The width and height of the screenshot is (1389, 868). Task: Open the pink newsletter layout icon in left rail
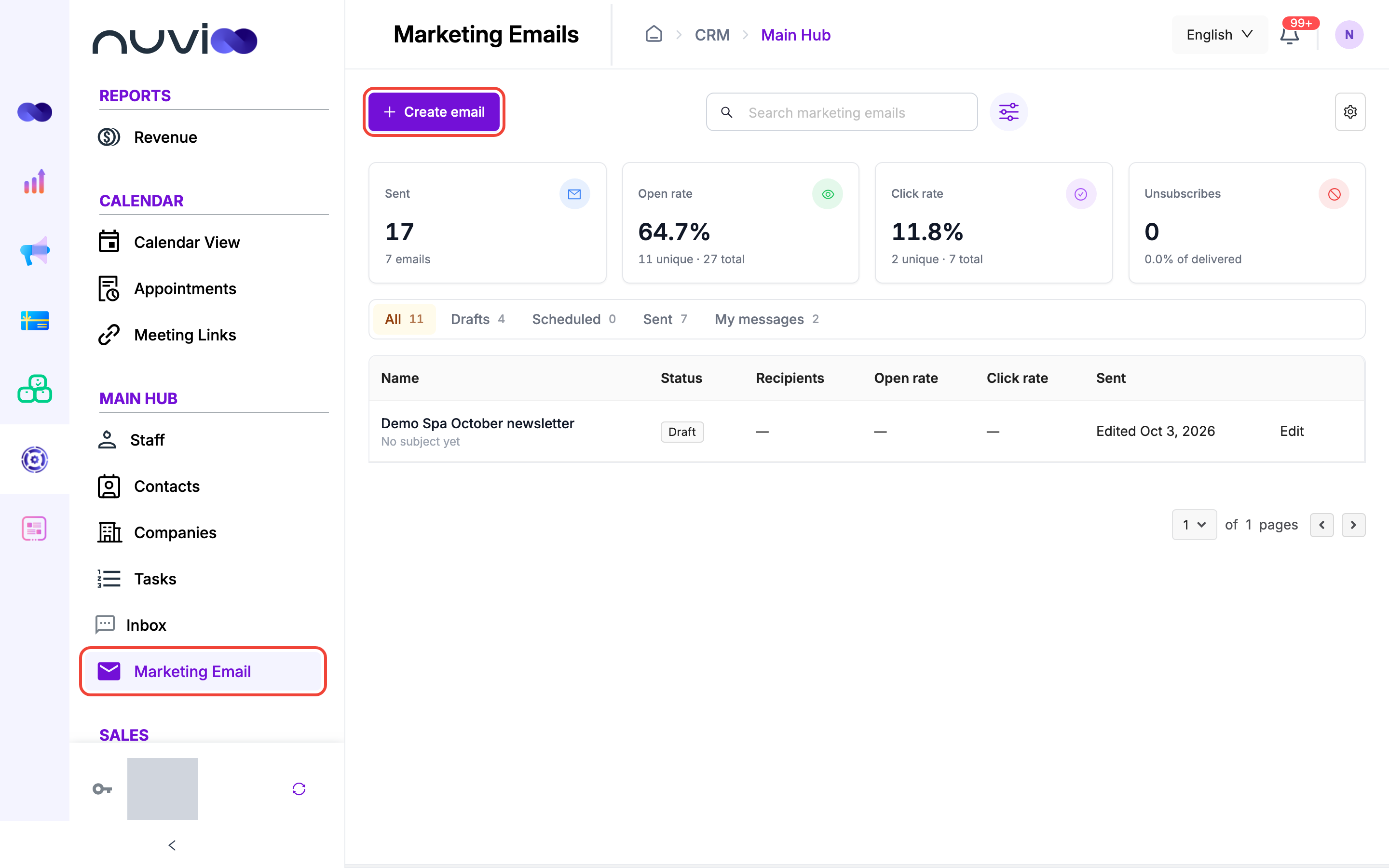point(34,528)
